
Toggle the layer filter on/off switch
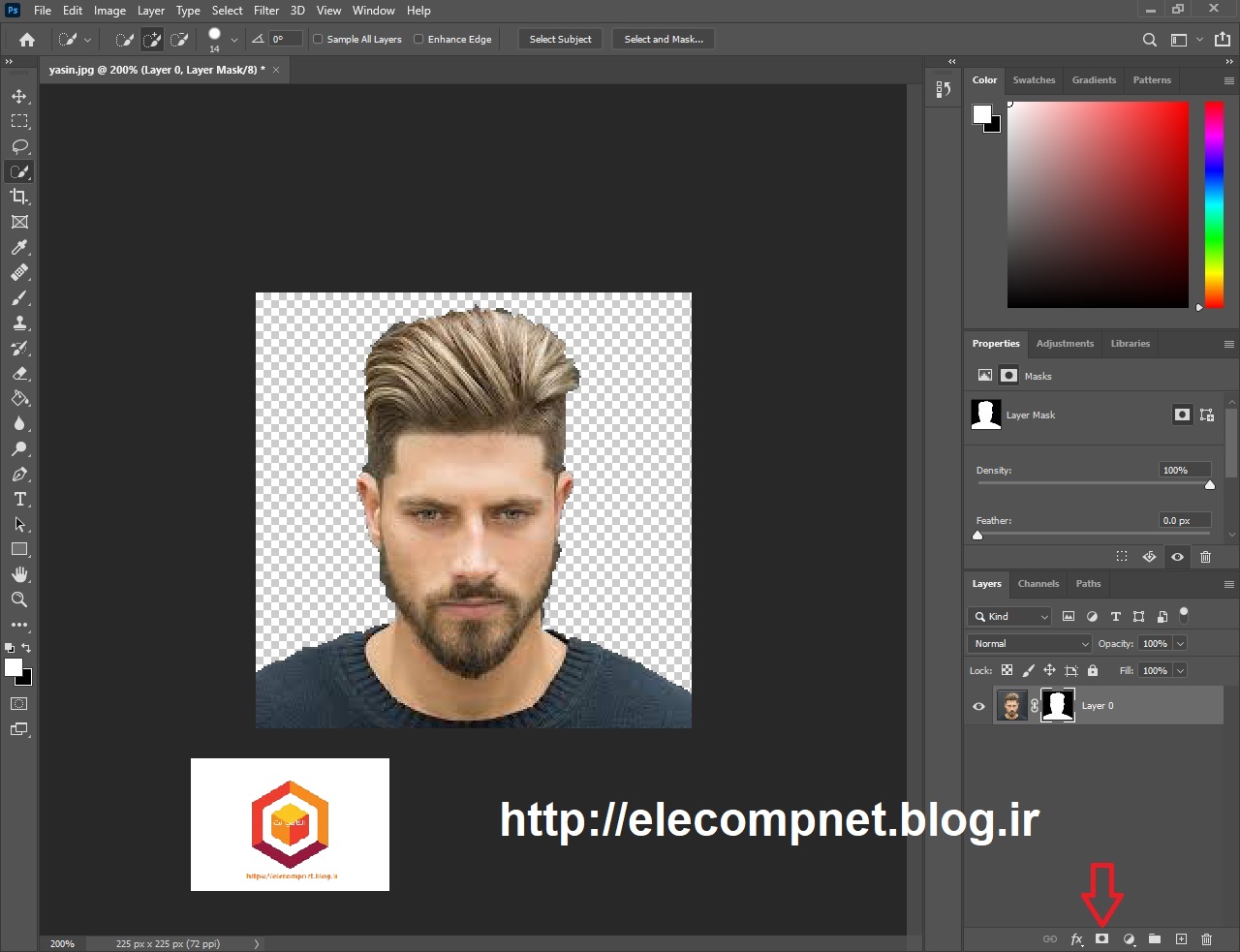(1184, 614)
